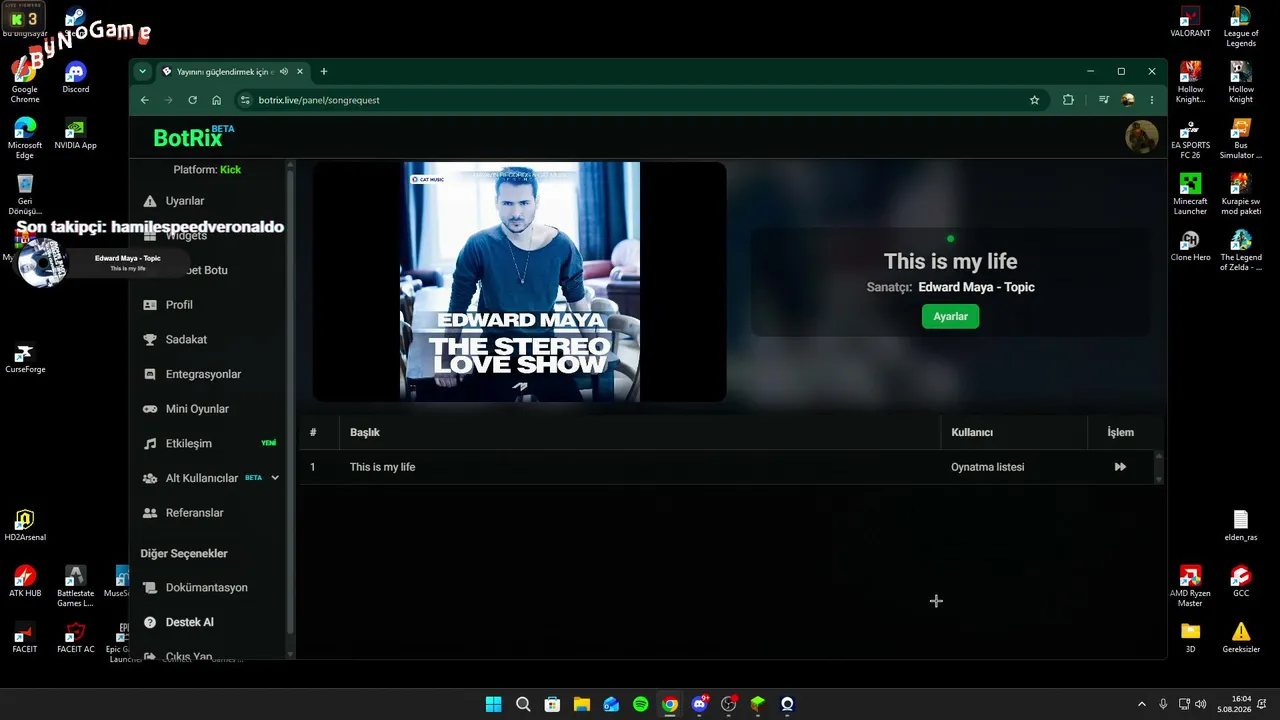Close the BotRix browser tab
Screen dimensions: 1280x720
300,71
